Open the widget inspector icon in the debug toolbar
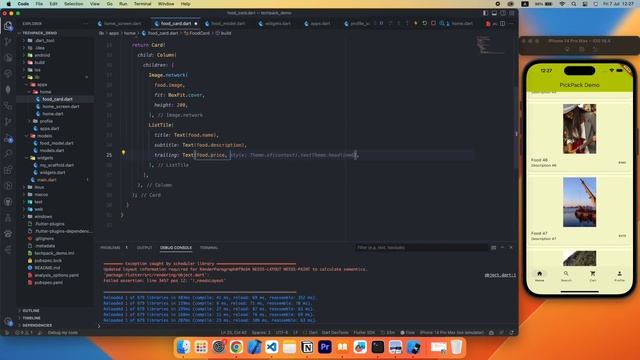Viewport: 640px width, 360px height. pos(442,23)
